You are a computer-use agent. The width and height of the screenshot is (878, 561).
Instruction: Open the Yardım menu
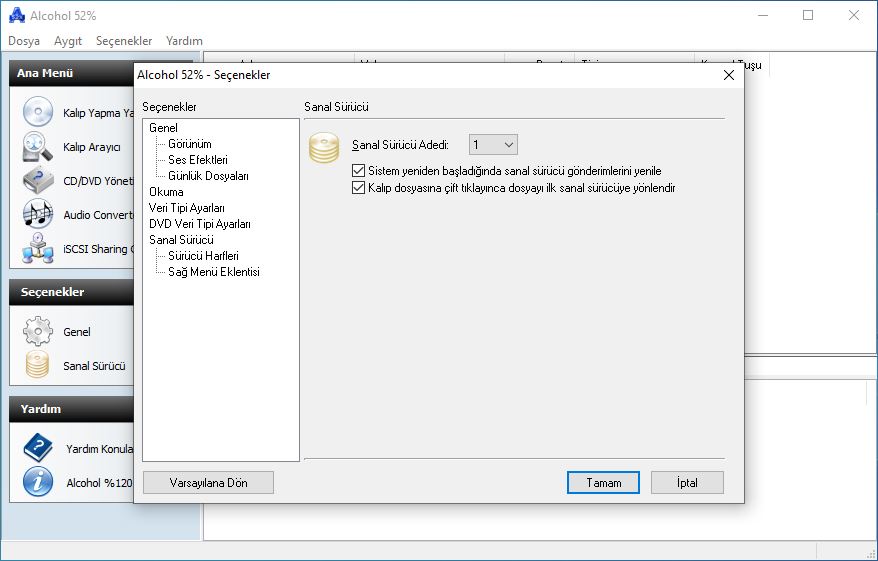coord(184,41)
